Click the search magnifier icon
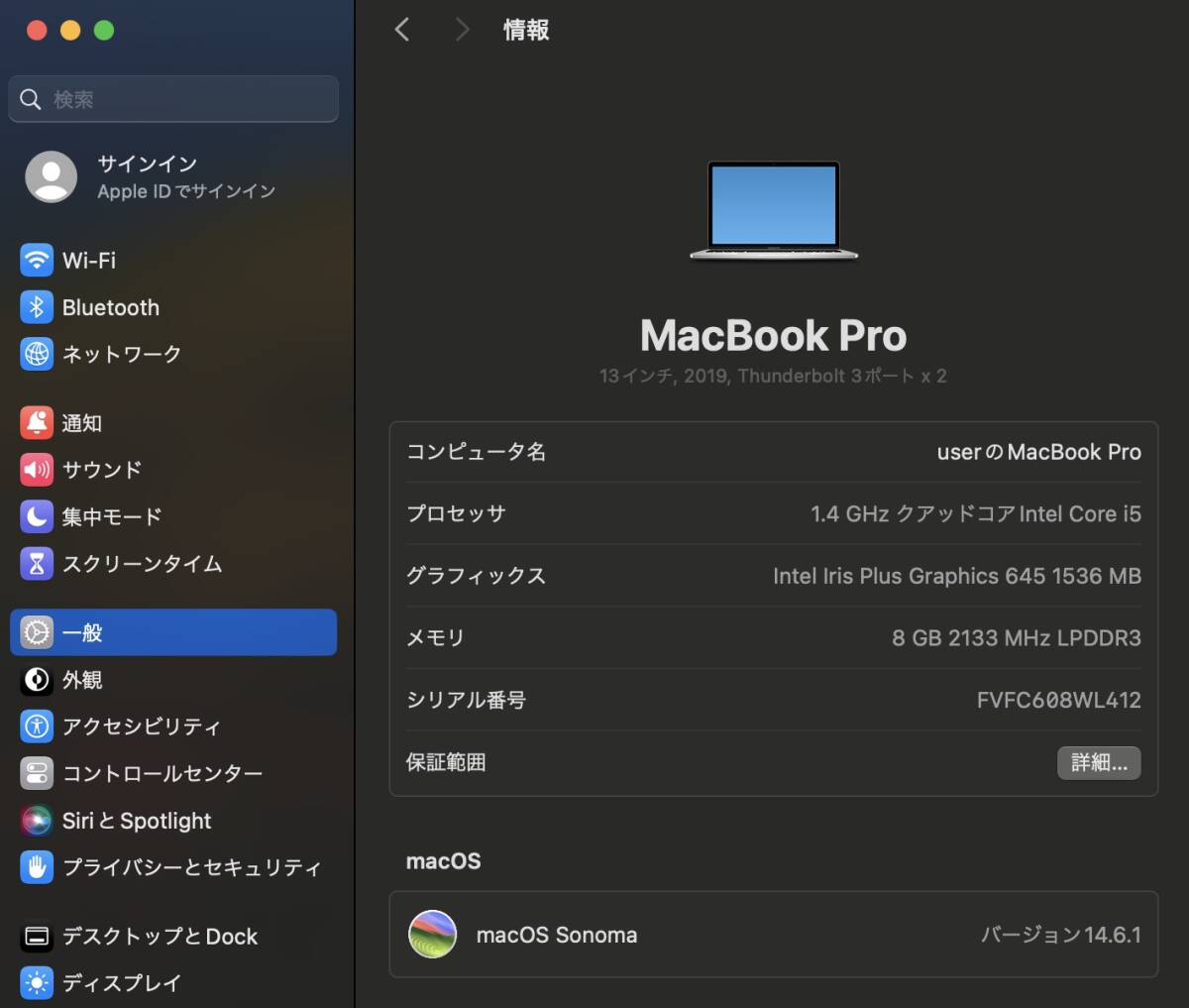 click(31, 99)
